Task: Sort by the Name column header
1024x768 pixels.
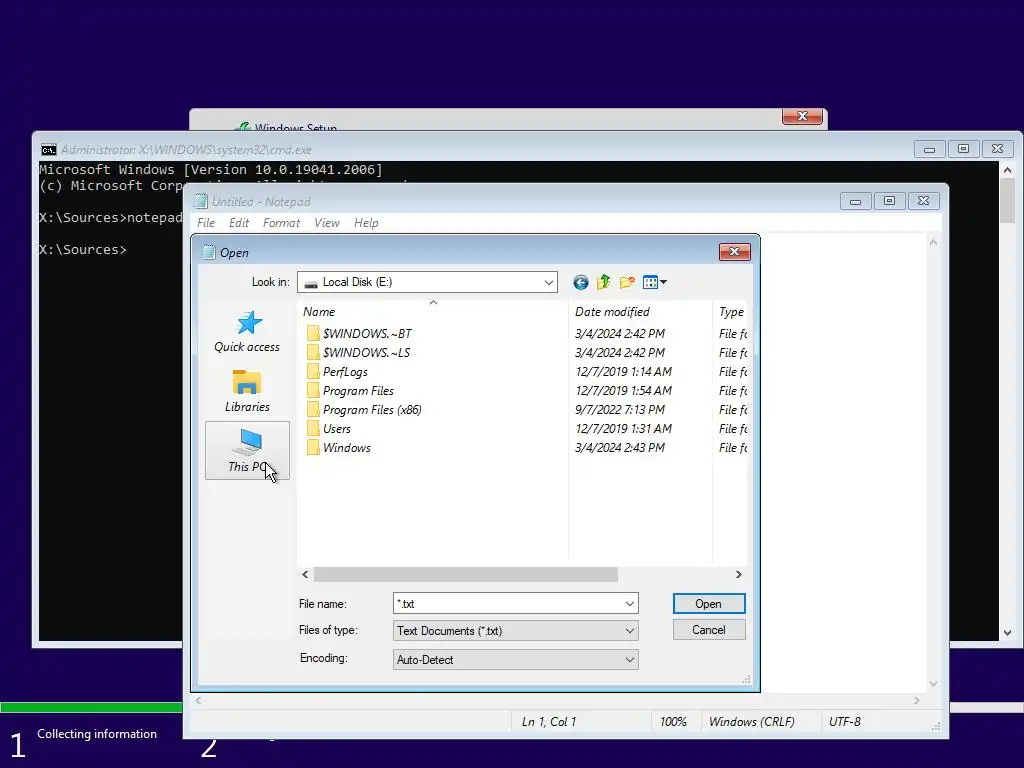Action: [x=432, y=312]
